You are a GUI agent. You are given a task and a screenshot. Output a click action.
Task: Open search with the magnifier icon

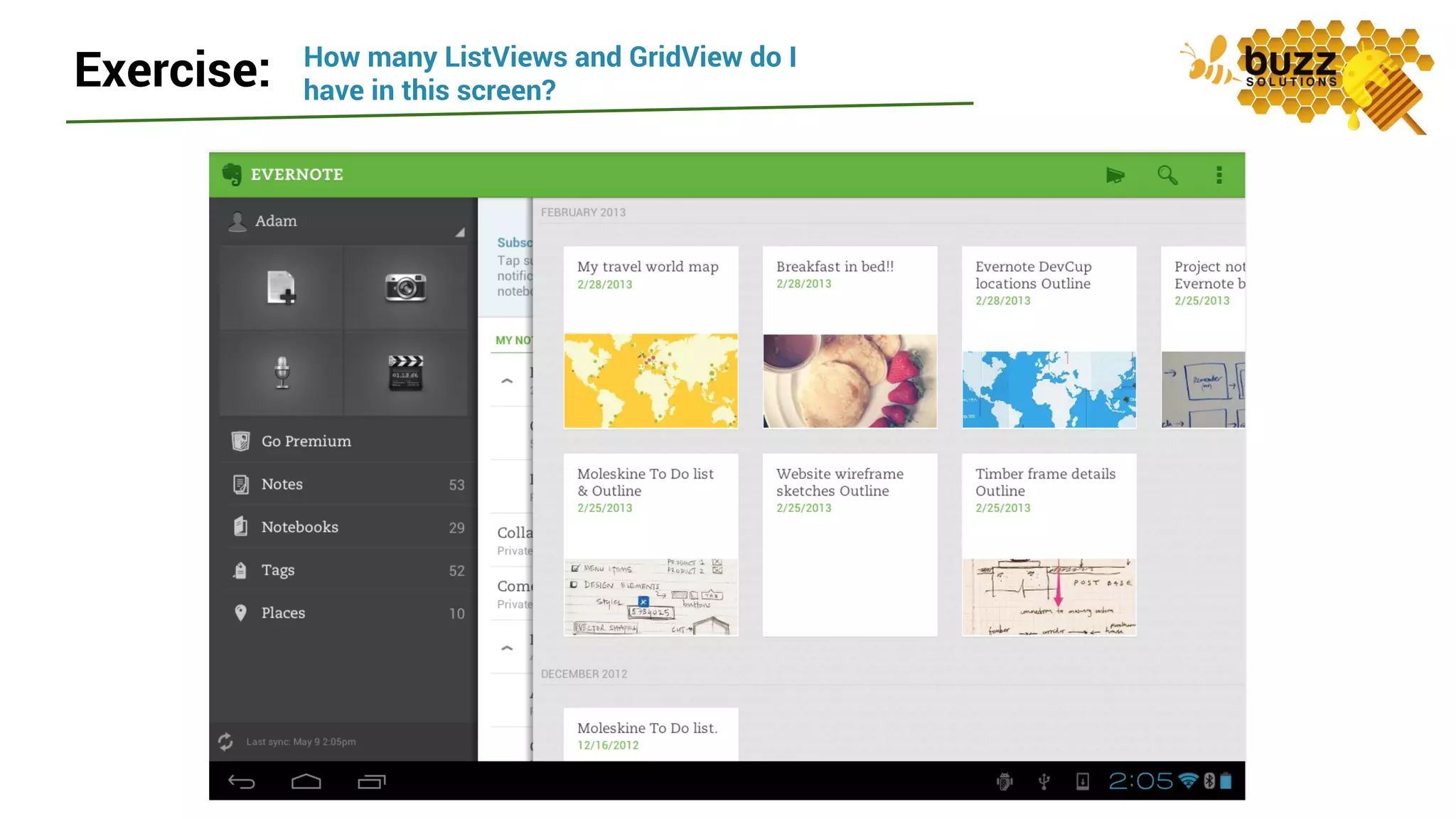(1167, 175)
